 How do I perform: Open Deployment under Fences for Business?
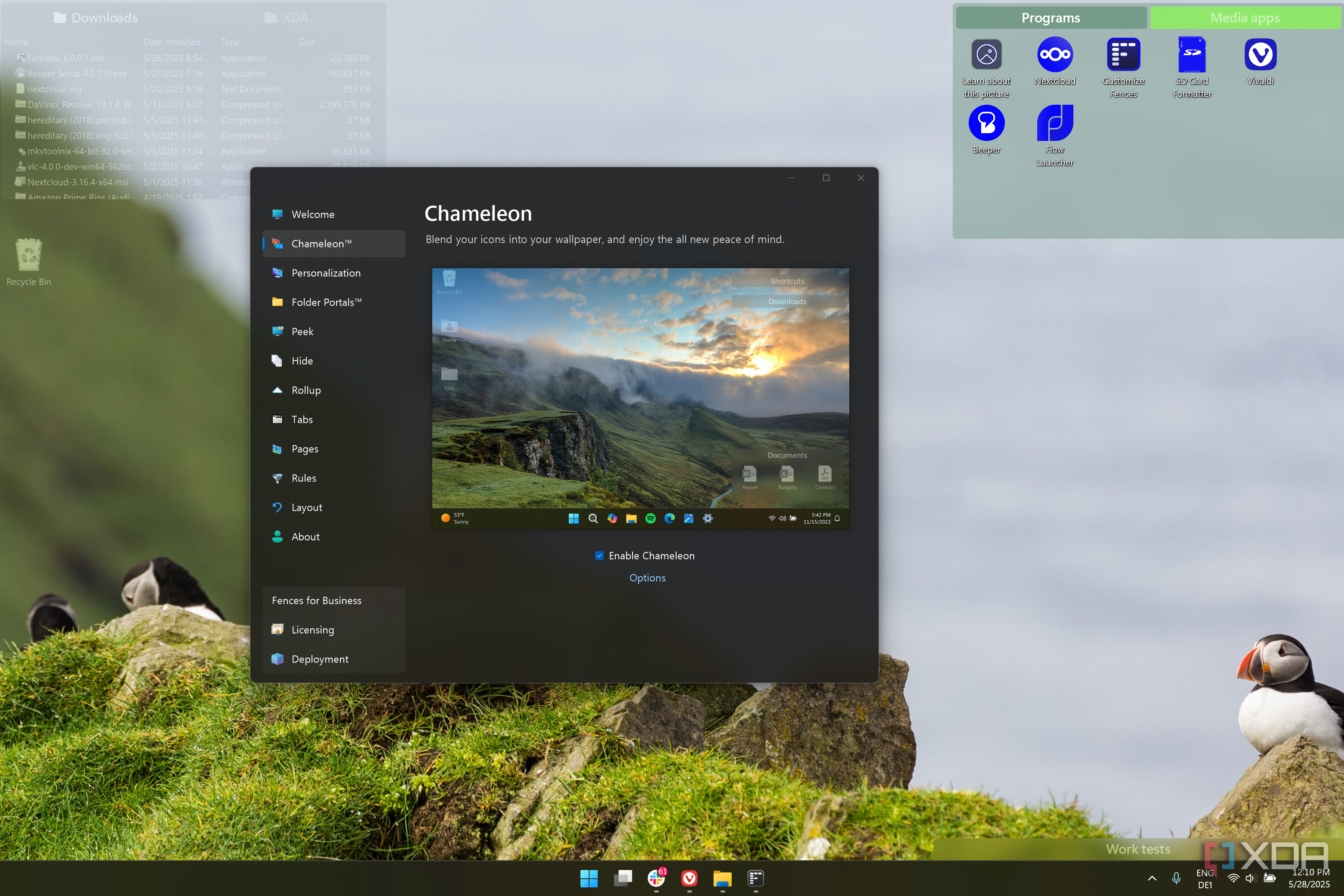334,659
